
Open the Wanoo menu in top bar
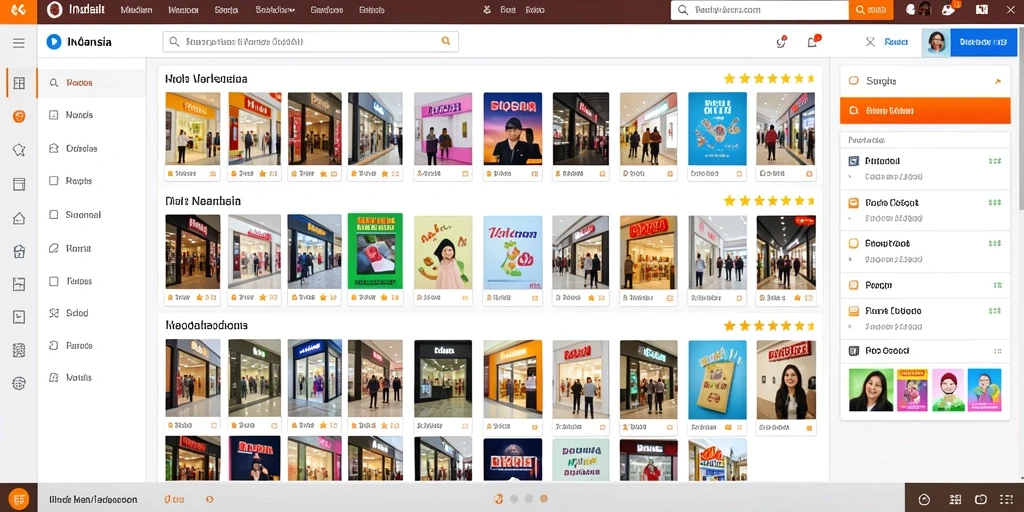183,10
